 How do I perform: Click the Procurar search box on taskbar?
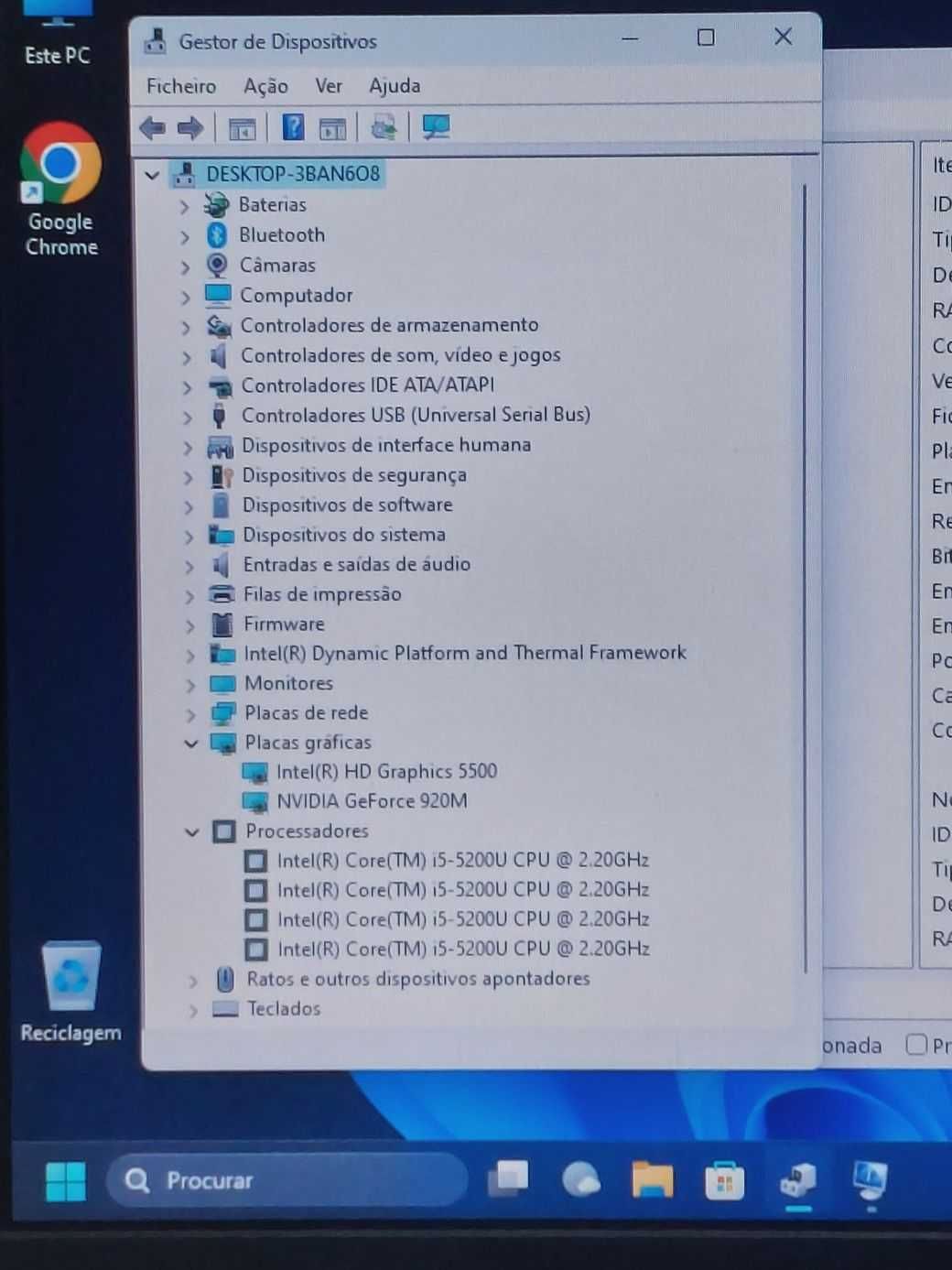point(288,1180)
